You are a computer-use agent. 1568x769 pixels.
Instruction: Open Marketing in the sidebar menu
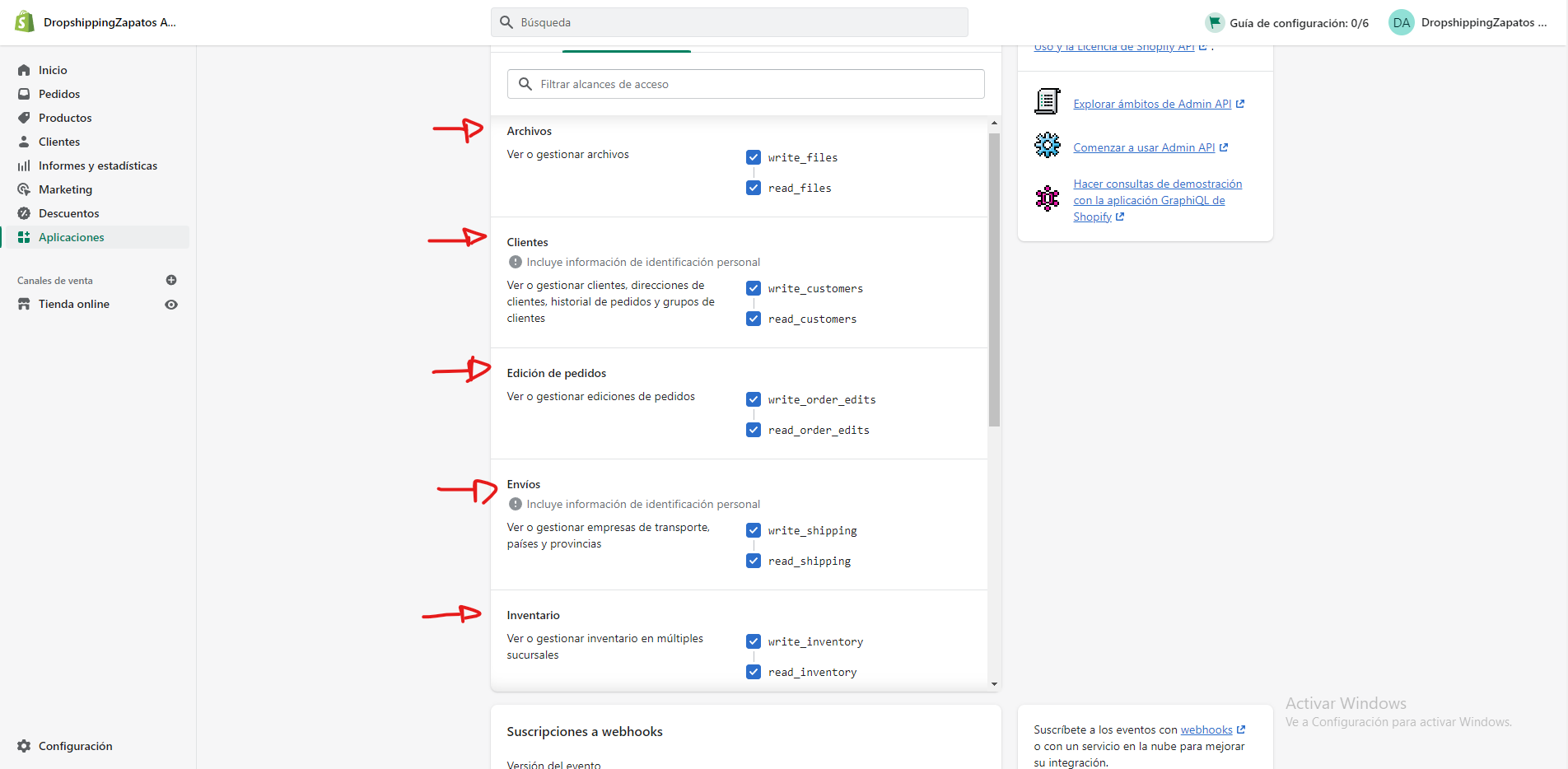tap(65, 189)
